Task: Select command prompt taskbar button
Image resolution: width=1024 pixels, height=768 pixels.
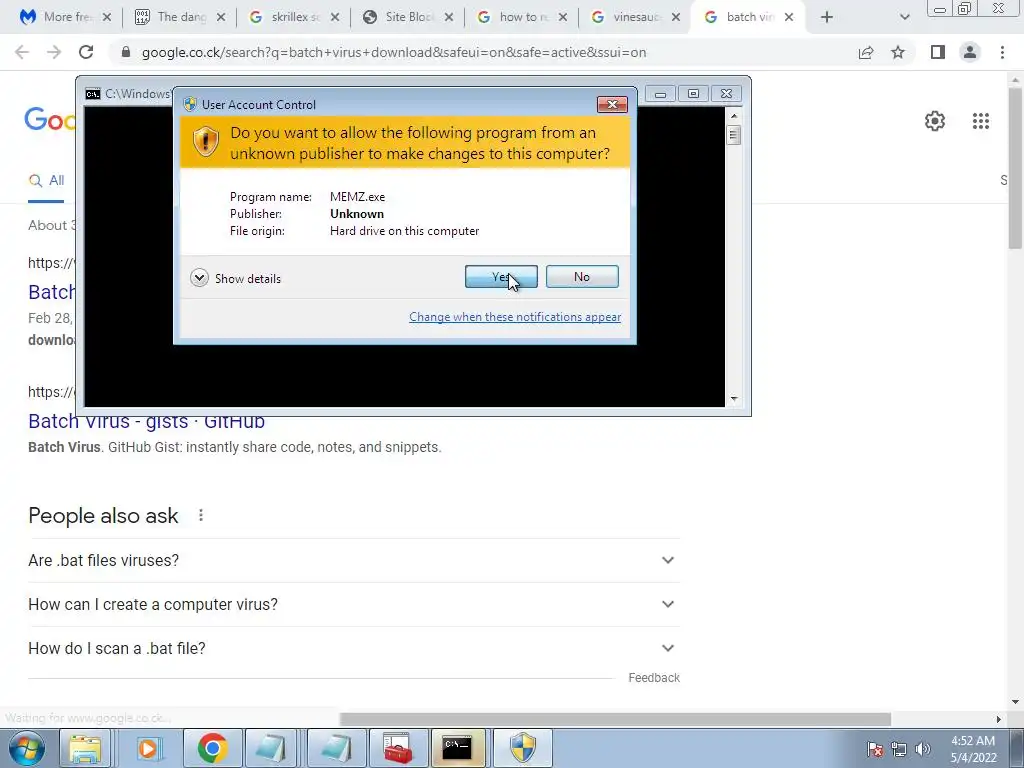Action: click(x=457, y=748)
